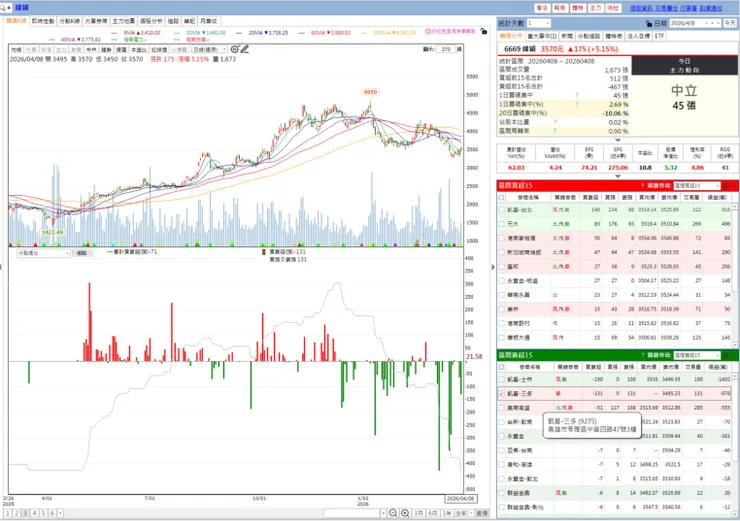Viewport: 740px width, 521px height.
Task: Tick the checkbox for 凱基-台北 row
Action: (x=501, y=210)
